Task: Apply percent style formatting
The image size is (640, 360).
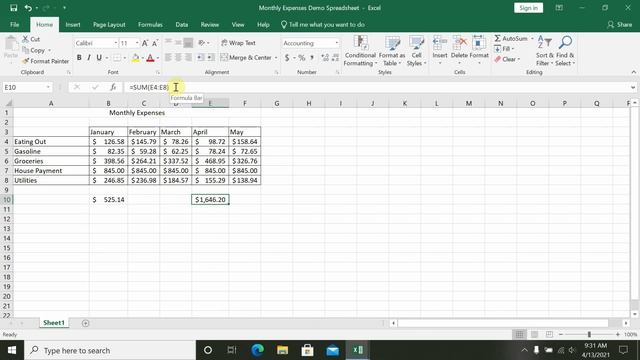Action: (x=302, y=58)
